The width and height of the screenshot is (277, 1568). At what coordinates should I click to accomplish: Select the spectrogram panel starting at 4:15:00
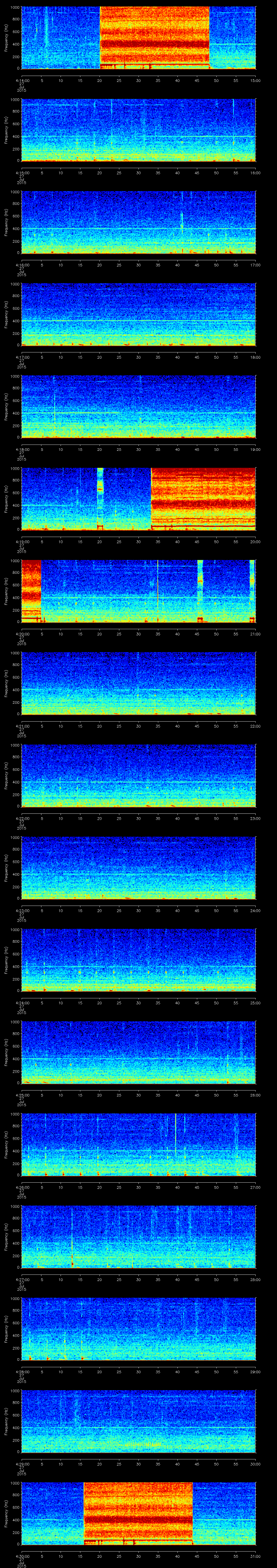(138, 130)
